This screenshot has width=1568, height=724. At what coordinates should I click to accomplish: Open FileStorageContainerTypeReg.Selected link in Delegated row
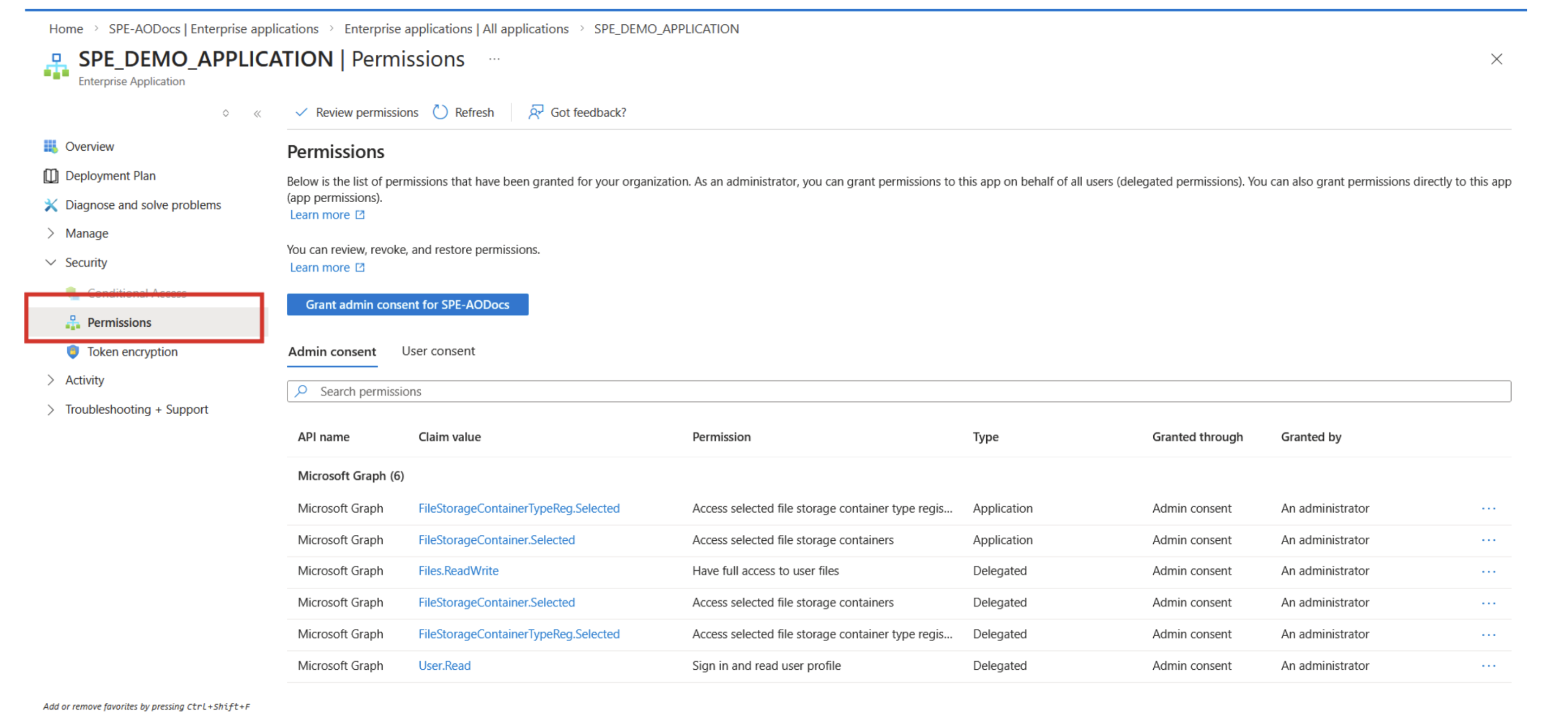coord(519,635)
